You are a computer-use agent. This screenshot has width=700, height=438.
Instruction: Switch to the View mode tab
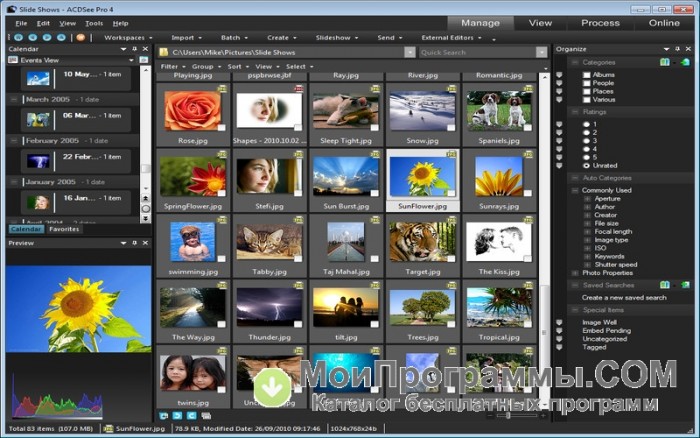540,23
